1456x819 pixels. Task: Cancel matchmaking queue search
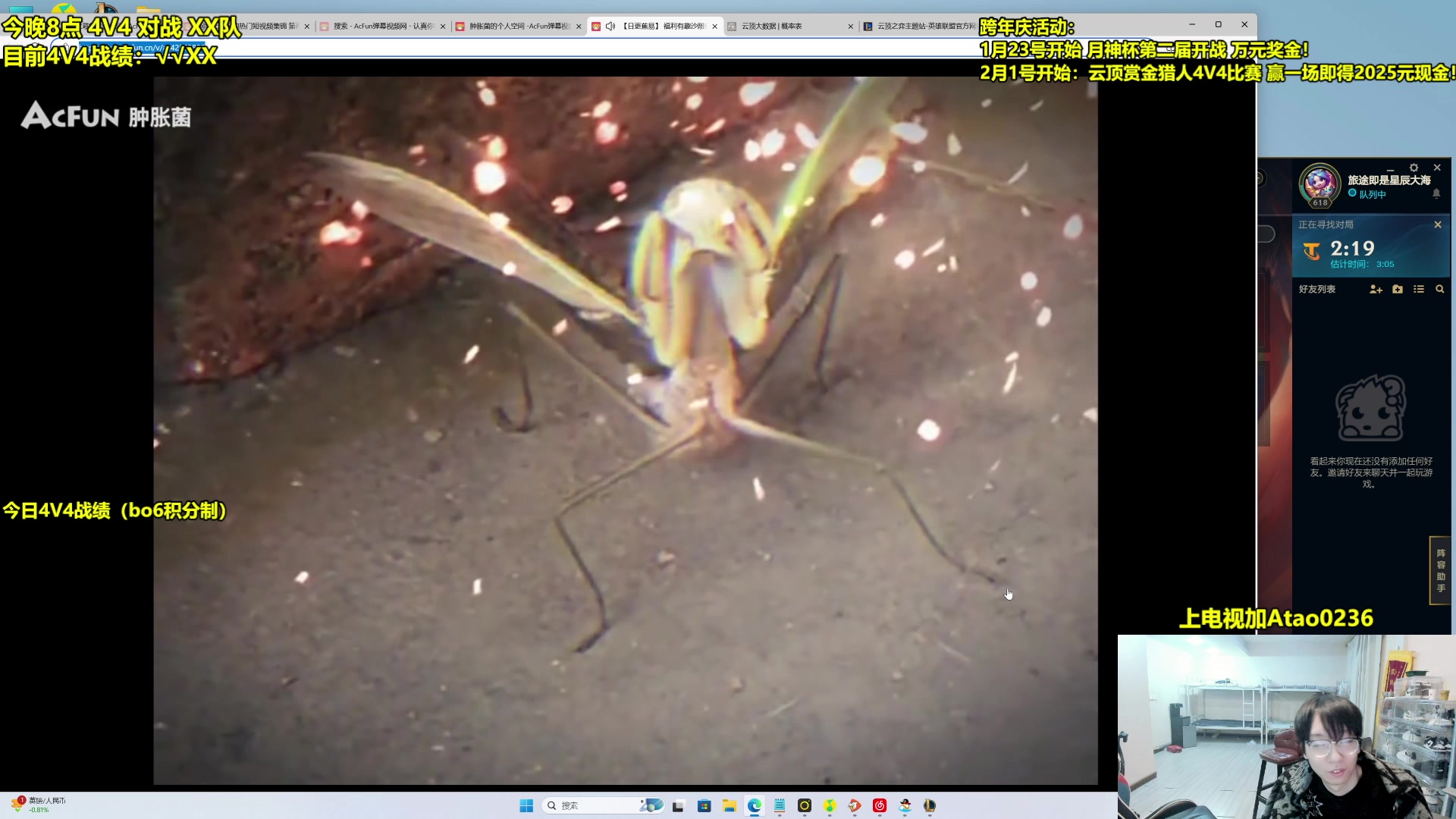(1438, 224)
